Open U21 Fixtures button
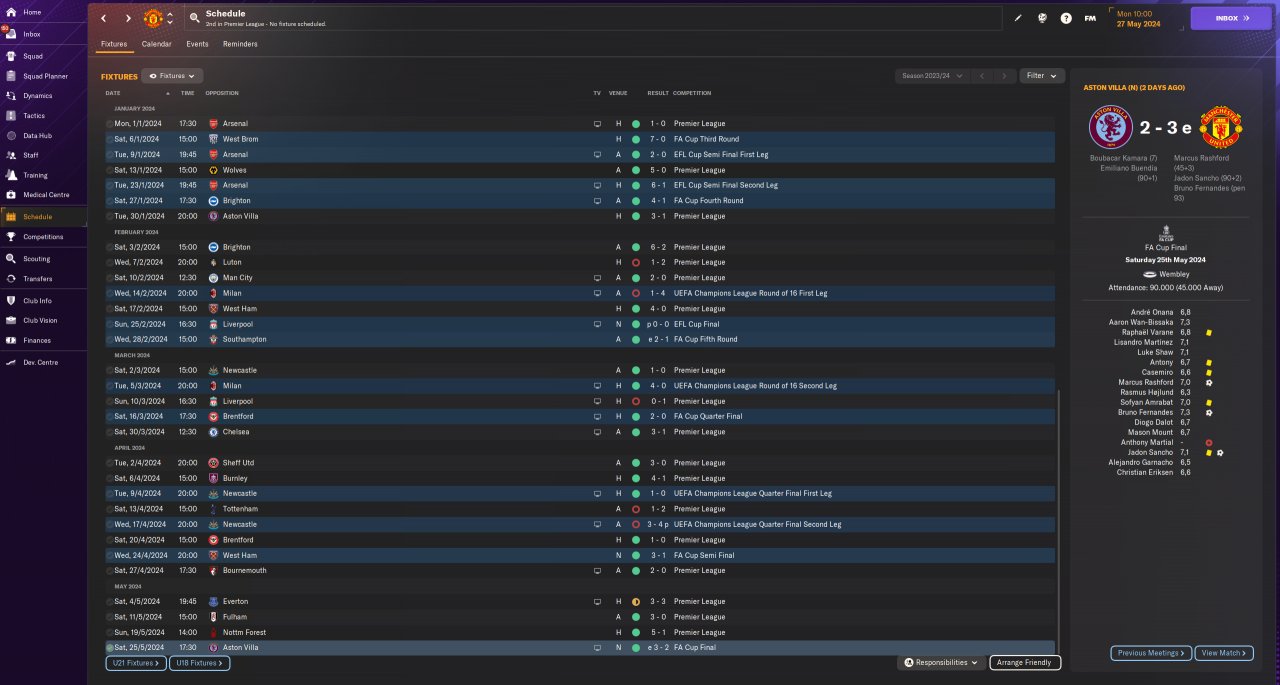Image resolution: width=1280 pixels, height=685 pixels. click(135, 662)
